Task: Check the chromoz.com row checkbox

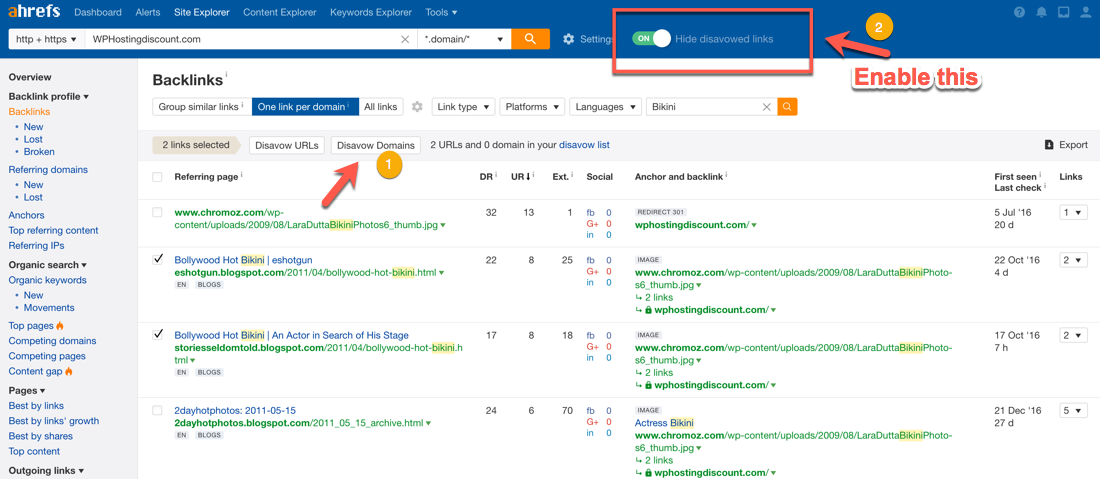Action: click(x=157, y=212)
